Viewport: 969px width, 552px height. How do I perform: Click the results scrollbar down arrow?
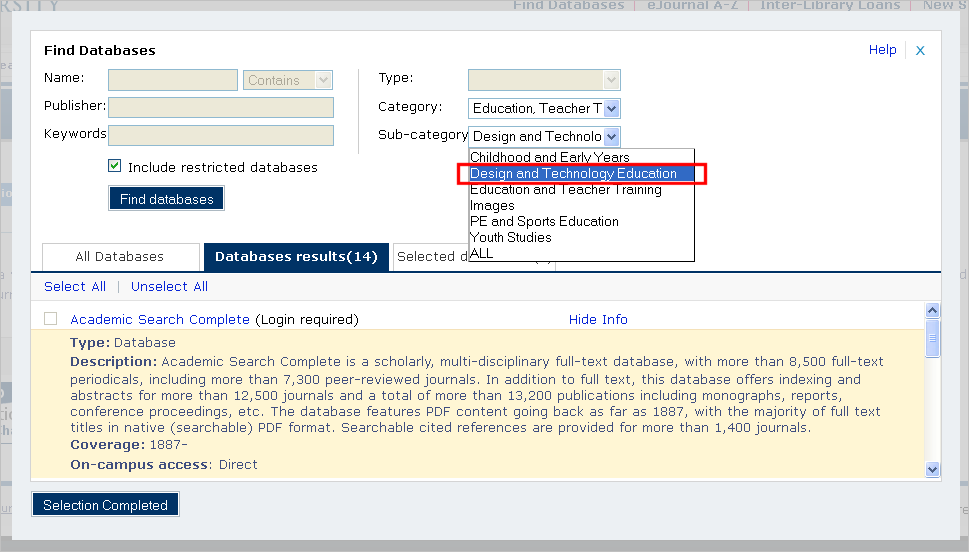(x=933, y=469)
